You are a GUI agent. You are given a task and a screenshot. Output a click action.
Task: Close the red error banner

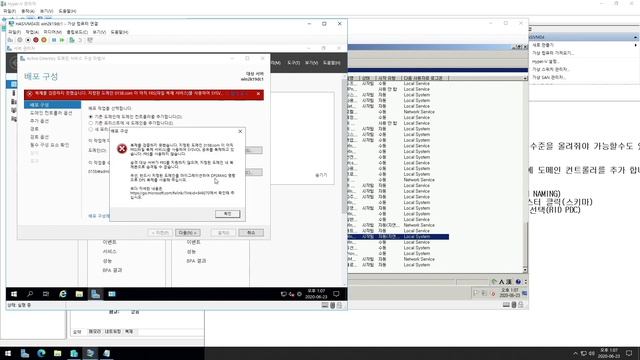tap(258, 94)
